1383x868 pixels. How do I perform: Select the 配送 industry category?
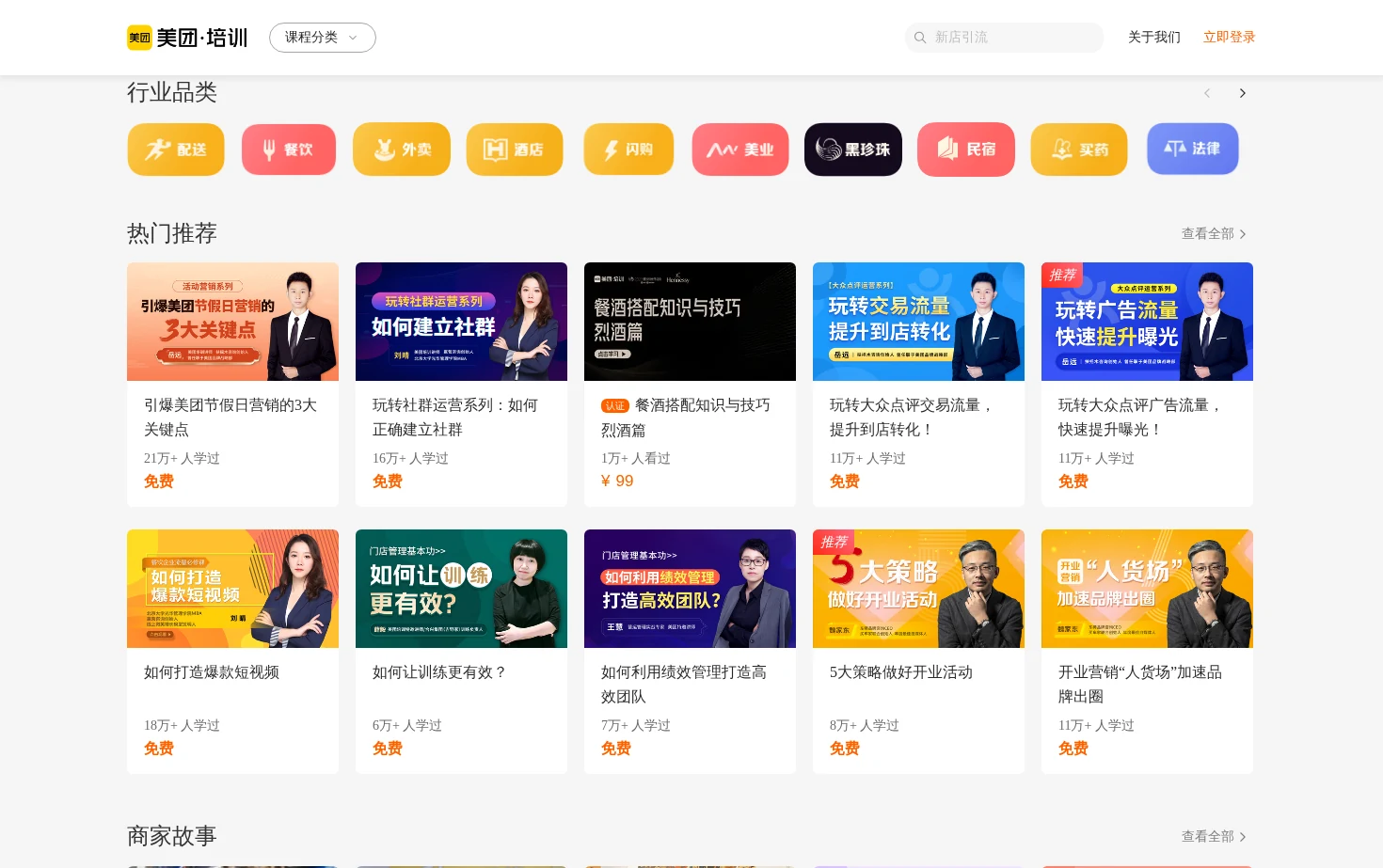(176, 150)
